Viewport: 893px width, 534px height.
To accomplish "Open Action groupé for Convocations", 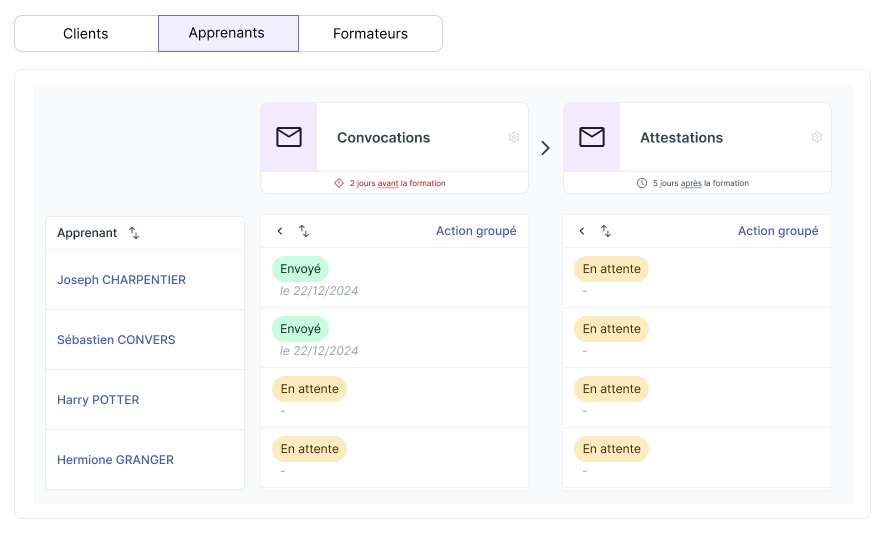I will (476, 231).
